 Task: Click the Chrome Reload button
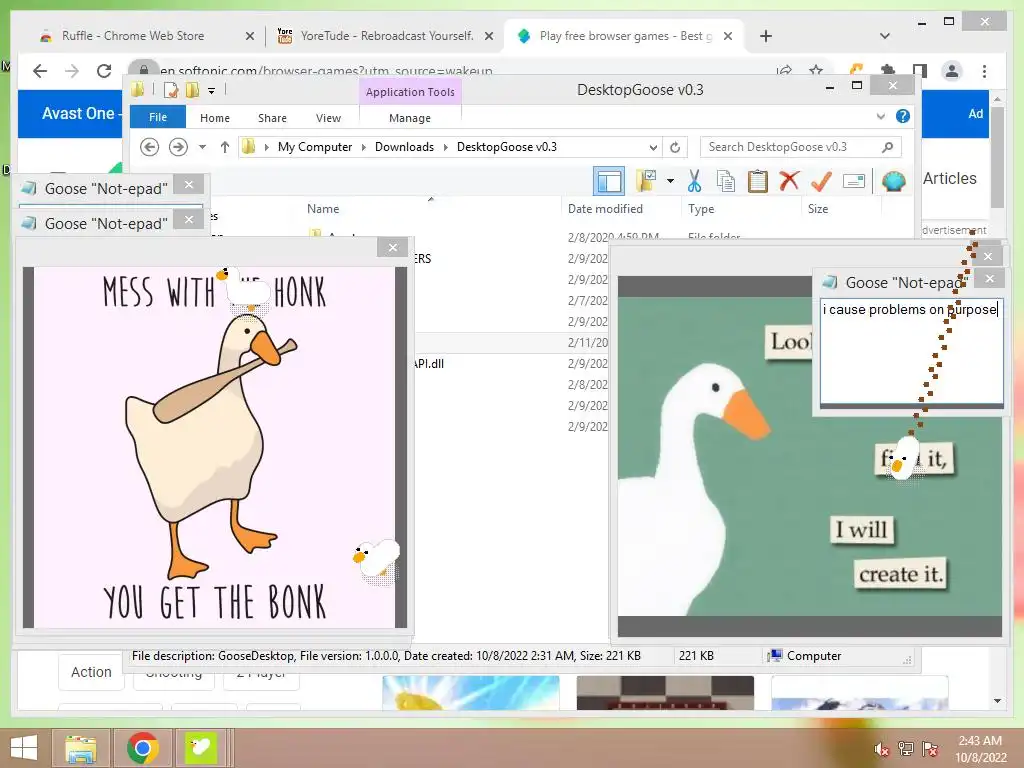[104, 71]
